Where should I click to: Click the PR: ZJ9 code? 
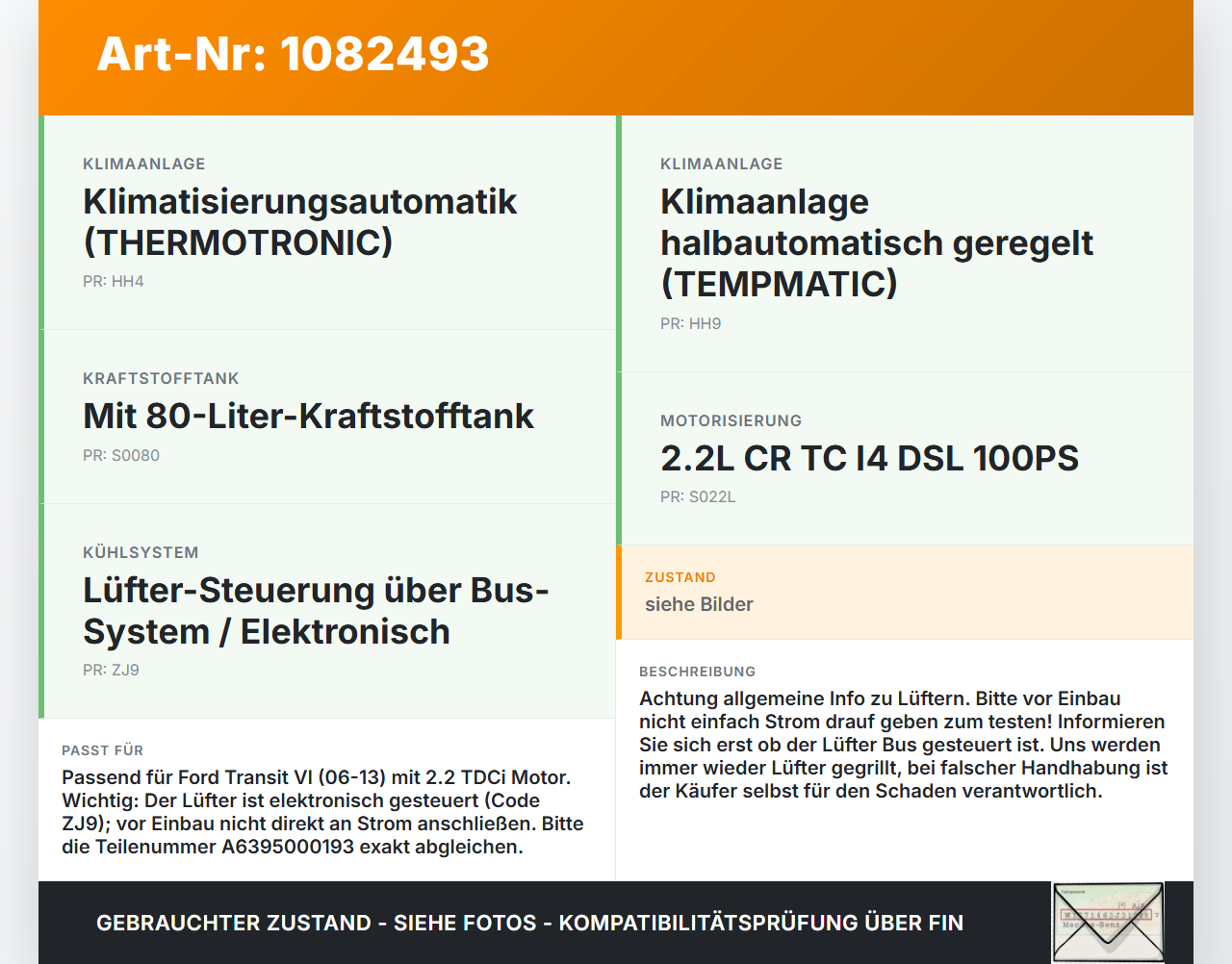pos(111,671)
